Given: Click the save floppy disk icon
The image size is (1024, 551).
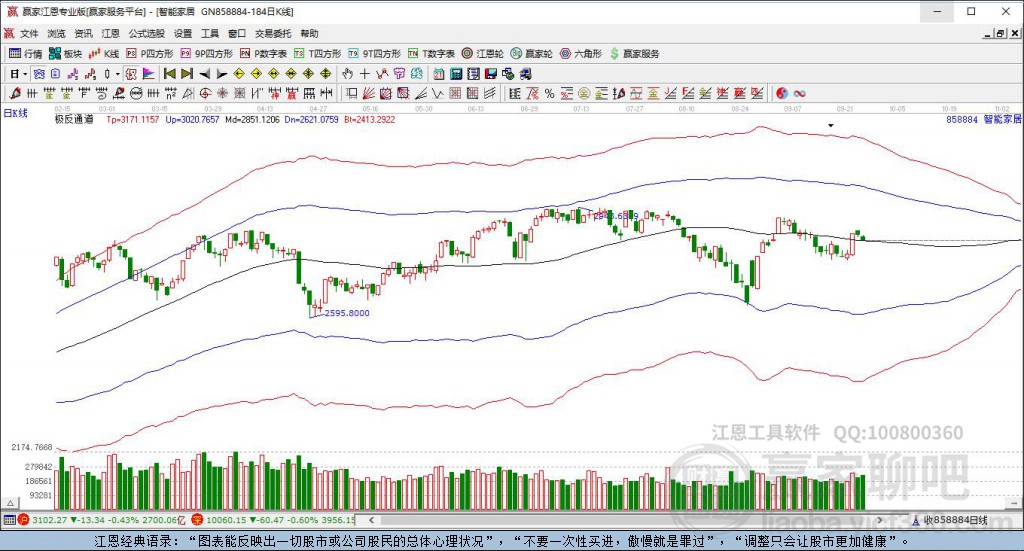Looking at the screenshot, I should coord(490,74).
